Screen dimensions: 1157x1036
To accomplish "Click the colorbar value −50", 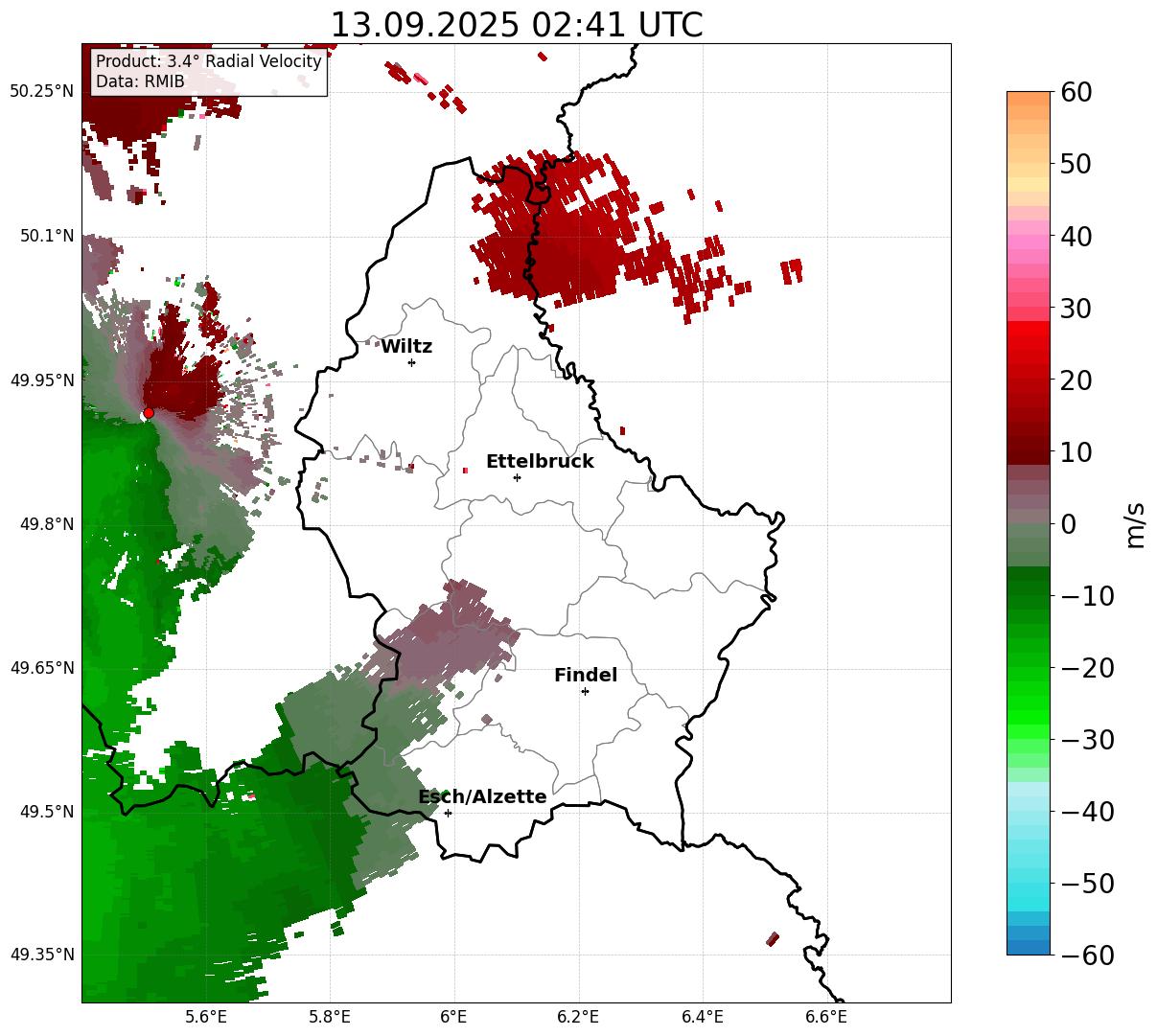I will (x=1086, y=884).
